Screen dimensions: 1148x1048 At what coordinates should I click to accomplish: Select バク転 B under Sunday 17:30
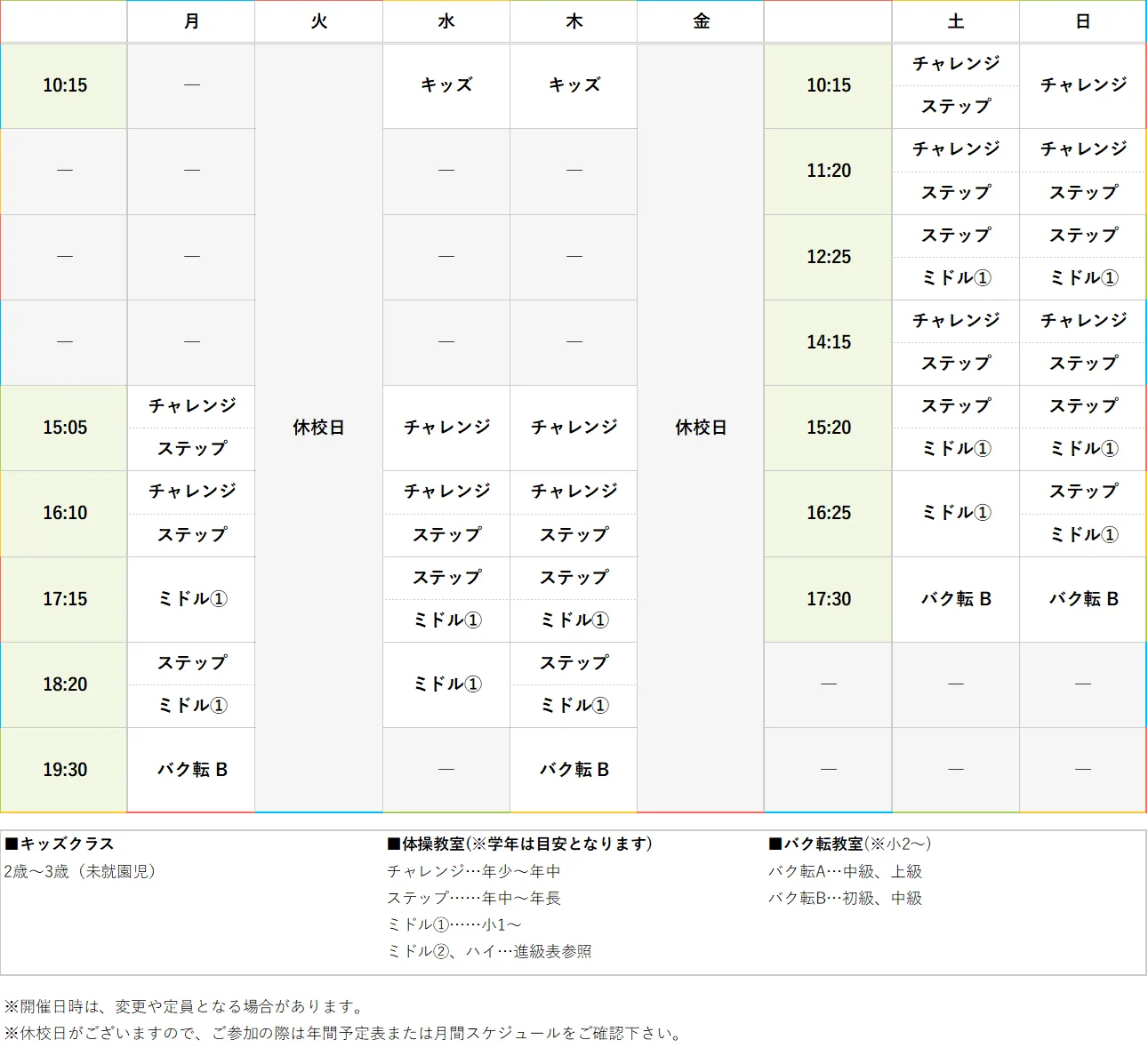coord(1082,599)
